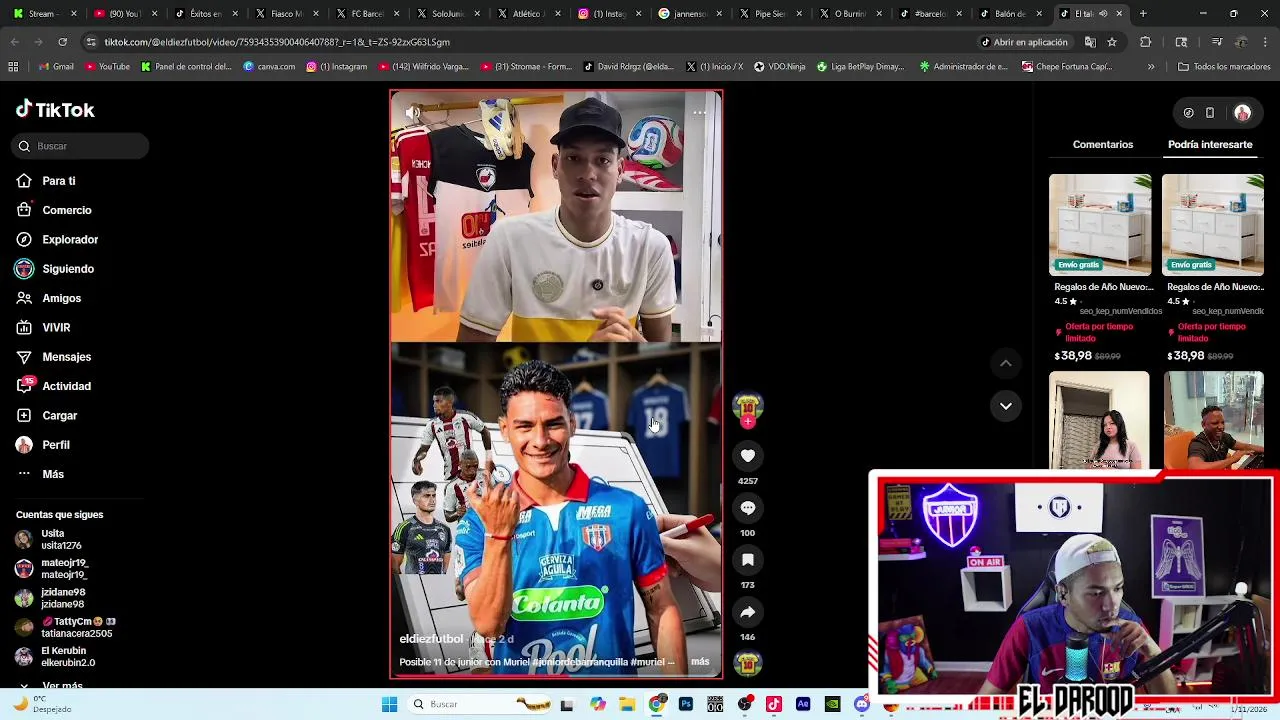Viewport: 1280px width, 720px height.
Task: Click the TikTok logo
Action: (x=55, y=110)
